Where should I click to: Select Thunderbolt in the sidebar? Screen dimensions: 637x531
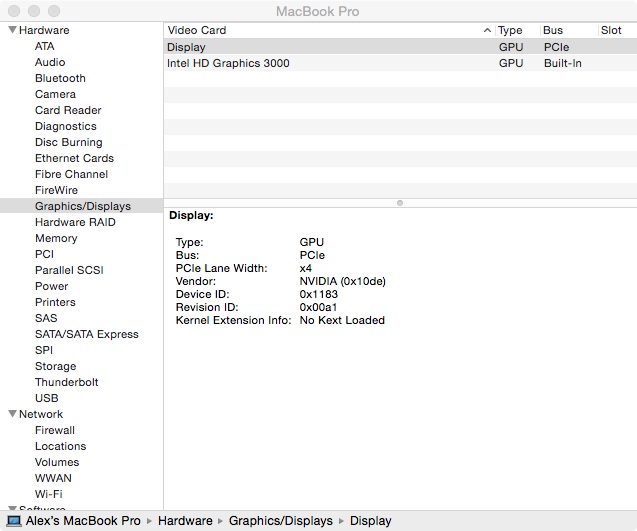point(67,382)
